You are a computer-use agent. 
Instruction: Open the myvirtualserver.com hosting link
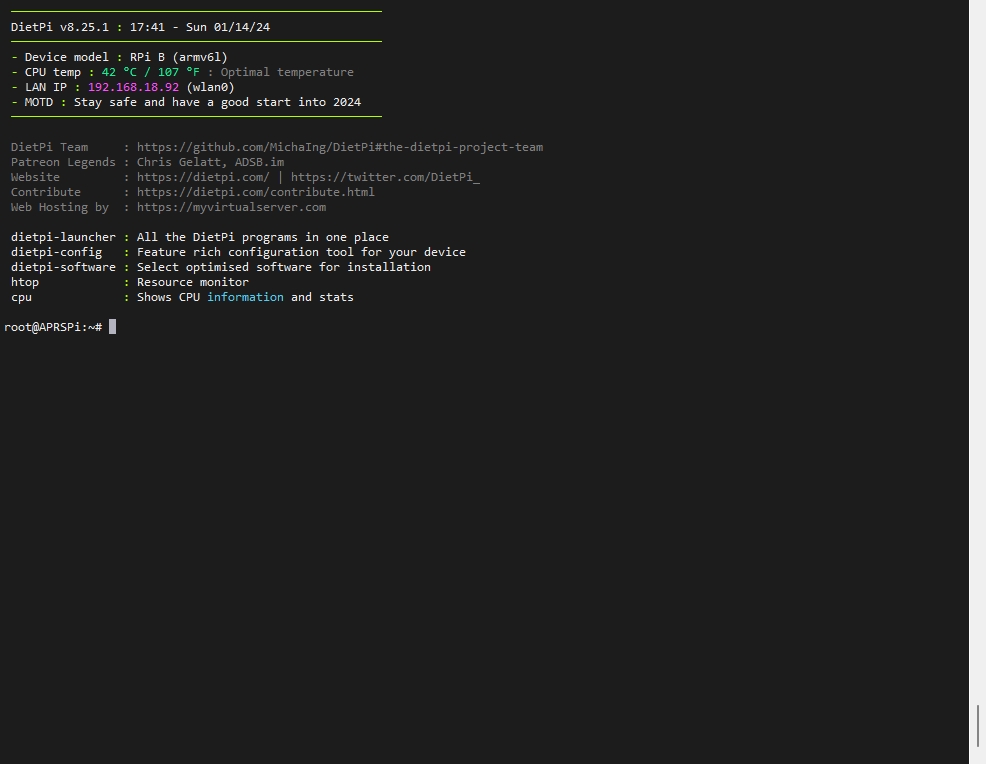(231, 208)
